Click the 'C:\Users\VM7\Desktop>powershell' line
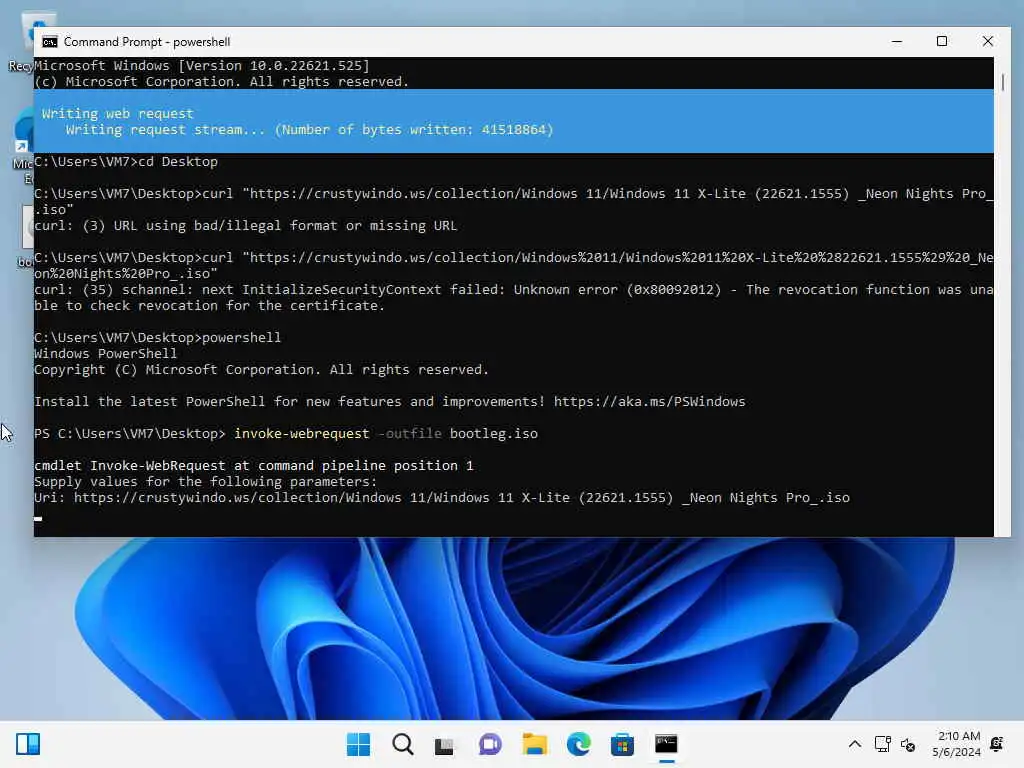This screenshot has width=1024, height=768. point(157,338)
